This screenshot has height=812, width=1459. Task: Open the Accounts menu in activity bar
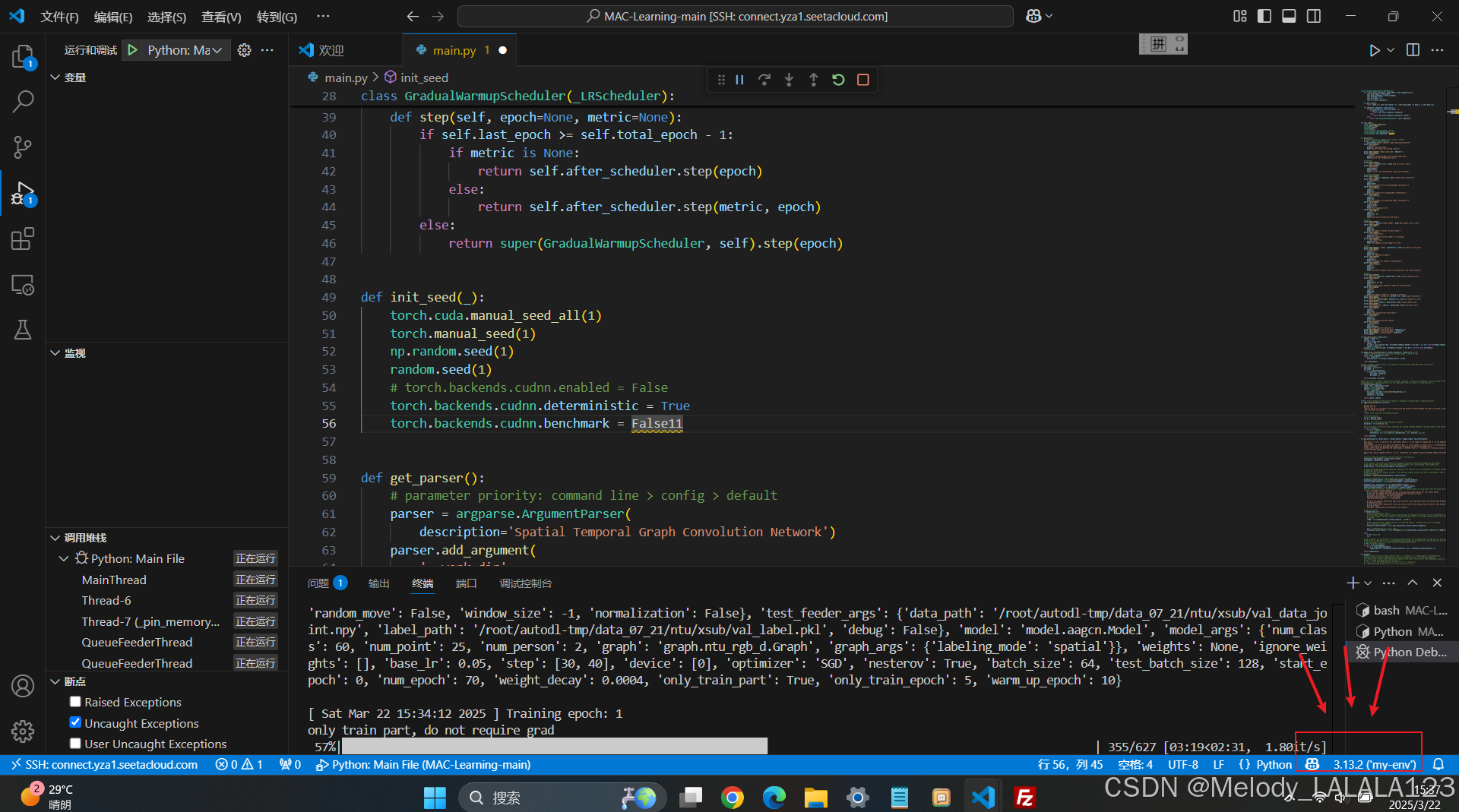pos(23,686)
